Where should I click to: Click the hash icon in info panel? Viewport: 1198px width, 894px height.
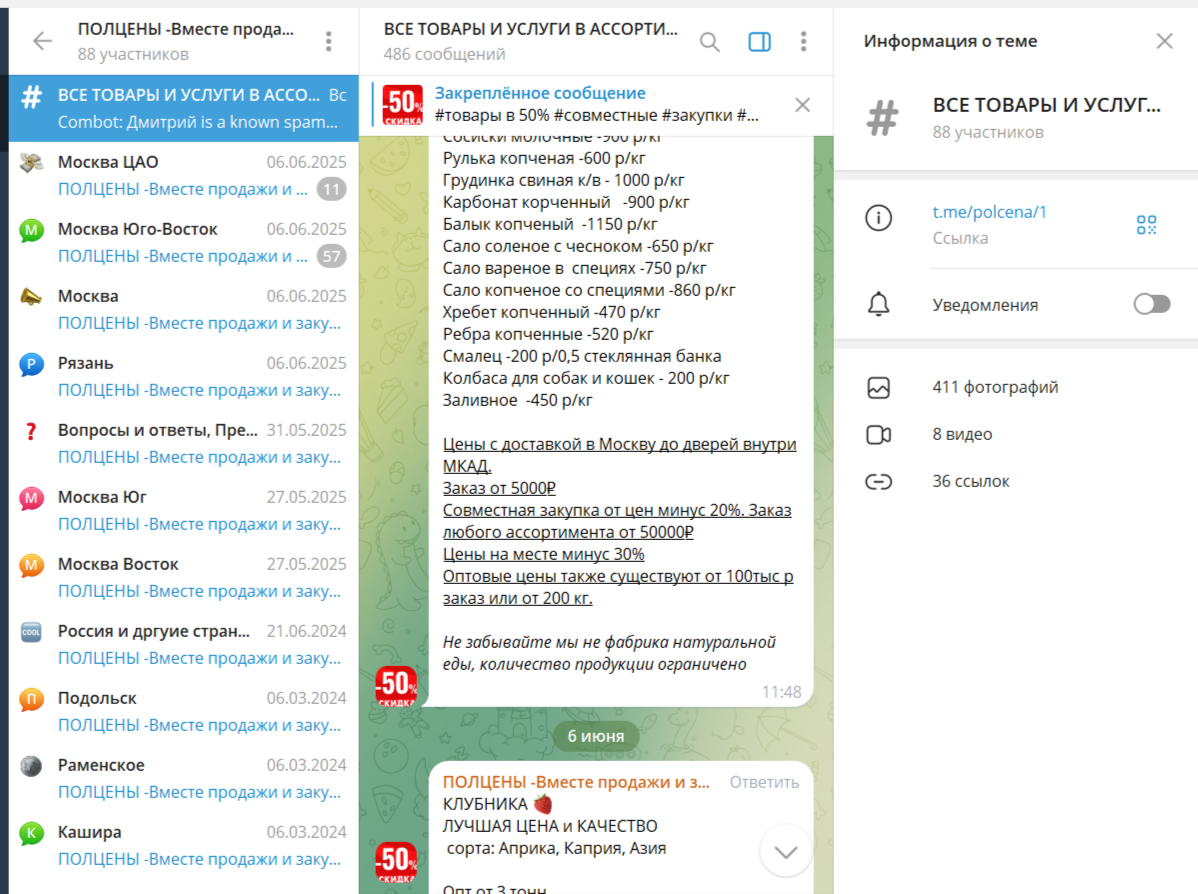click(x=882, y=118)
